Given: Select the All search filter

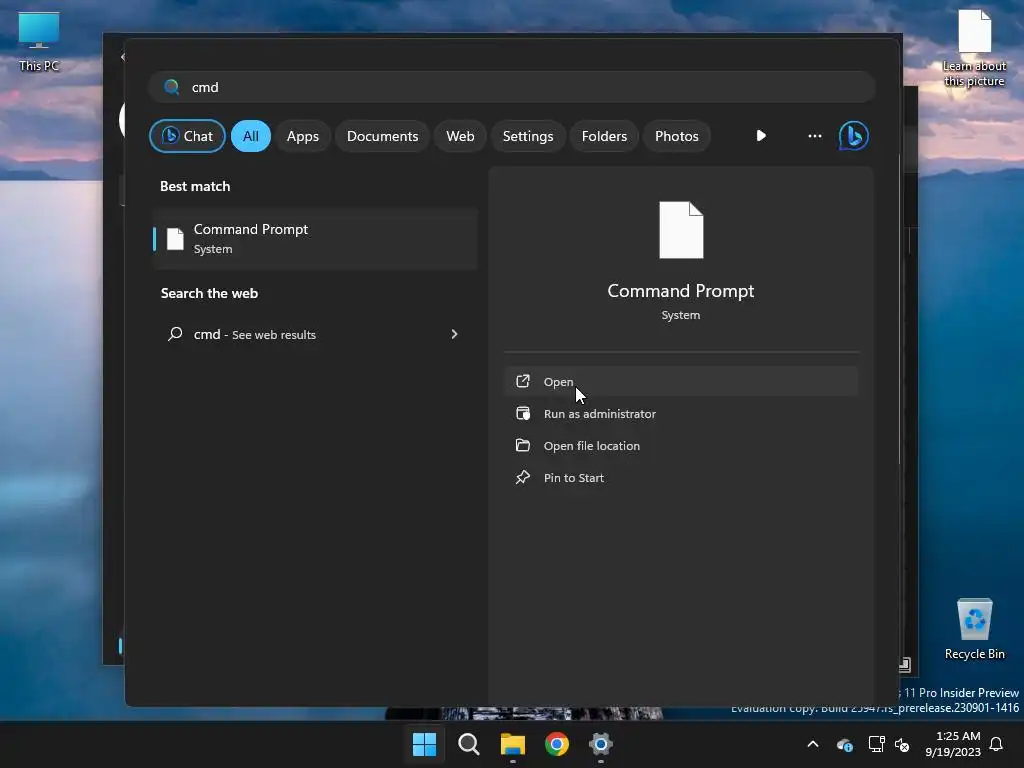Looking at the screenshot, I should coord(251,136).
